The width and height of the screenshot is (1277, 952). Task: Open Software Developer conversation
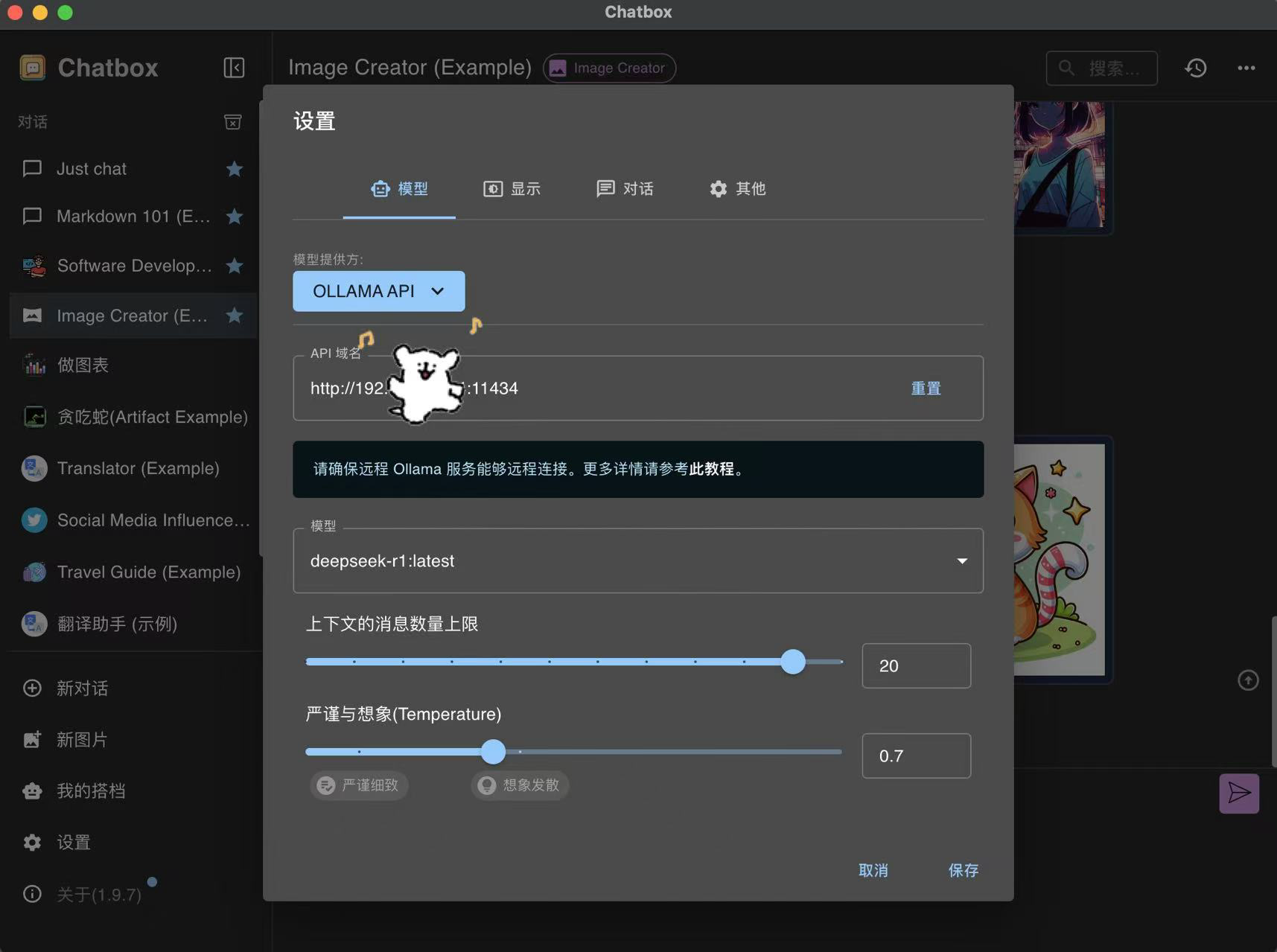click(133, 266)
